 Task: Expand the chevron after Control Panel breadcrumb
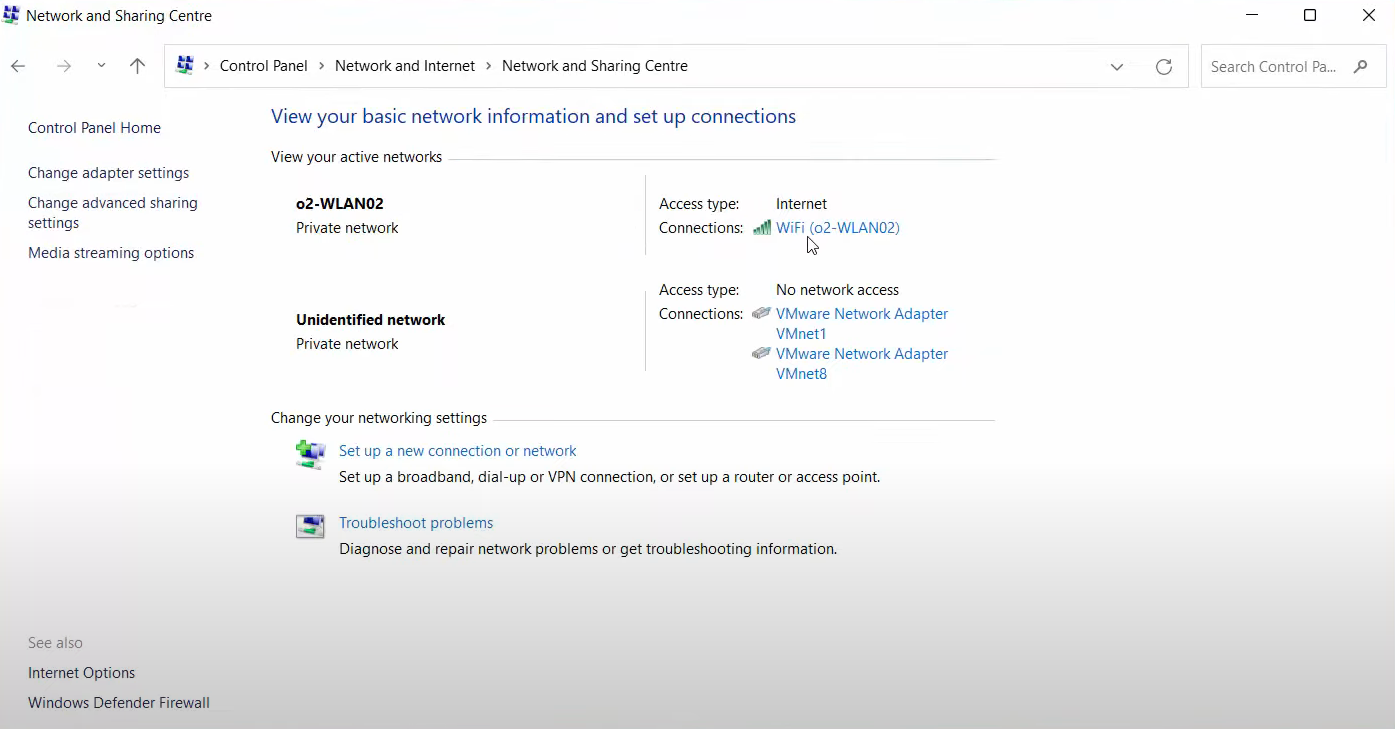(322, 66)
